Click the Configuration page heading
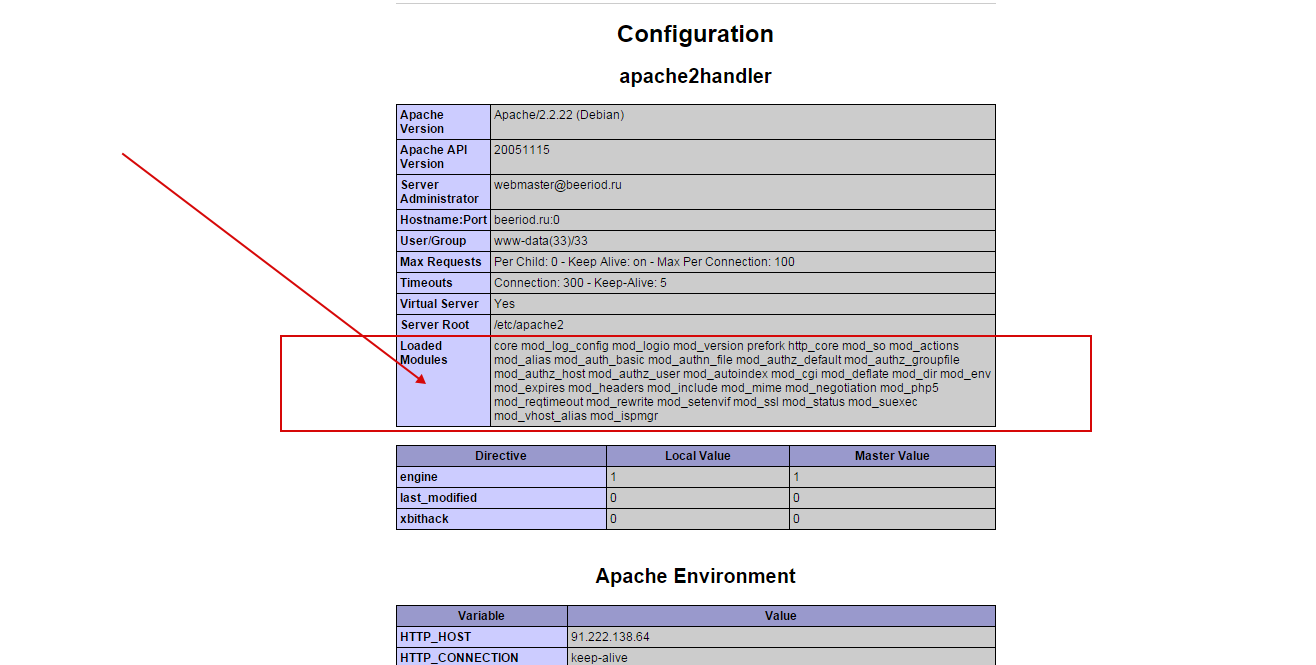 (x=695, y=34)
